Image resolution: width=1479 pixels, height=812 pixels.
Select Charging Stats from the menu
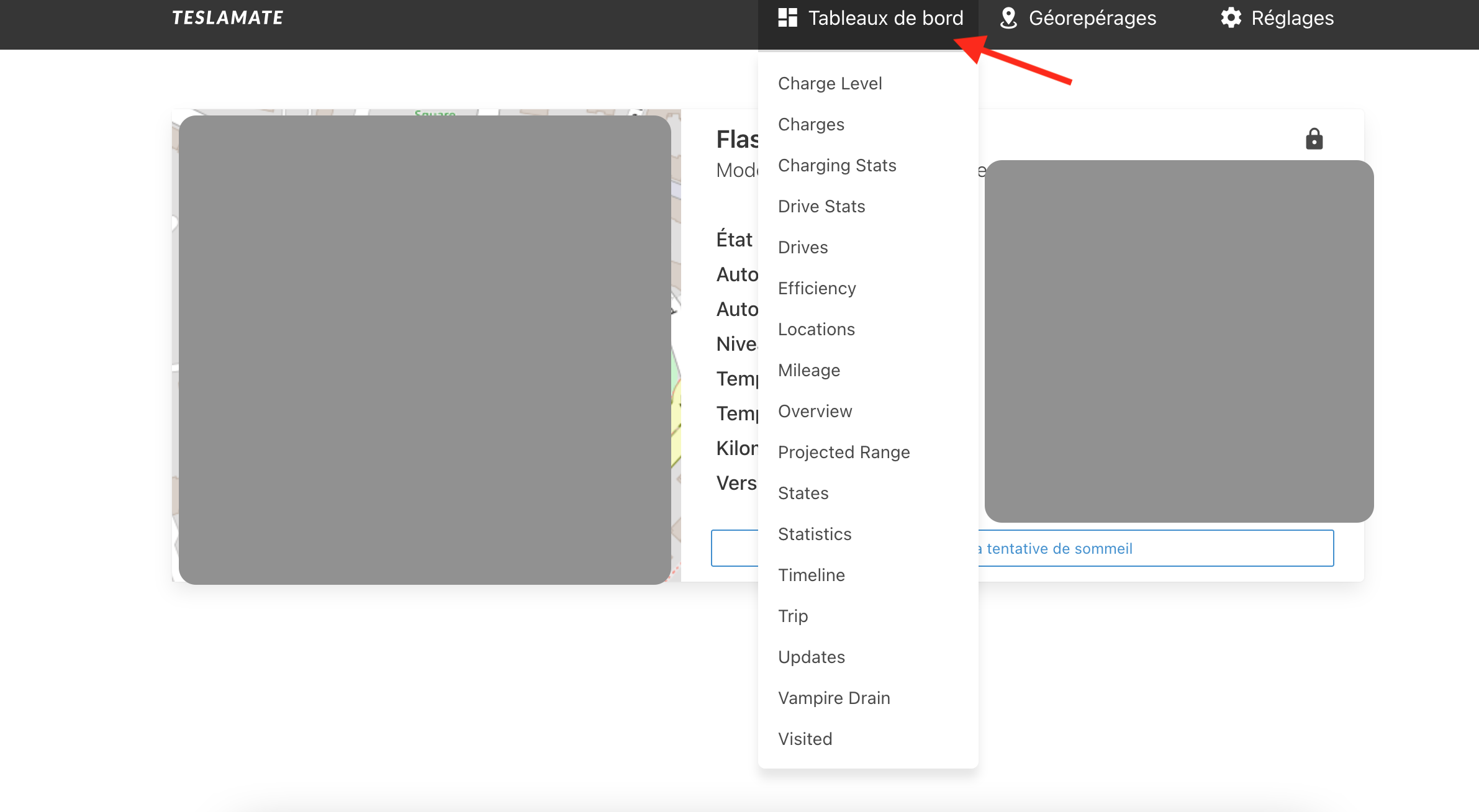click(837, 165)
